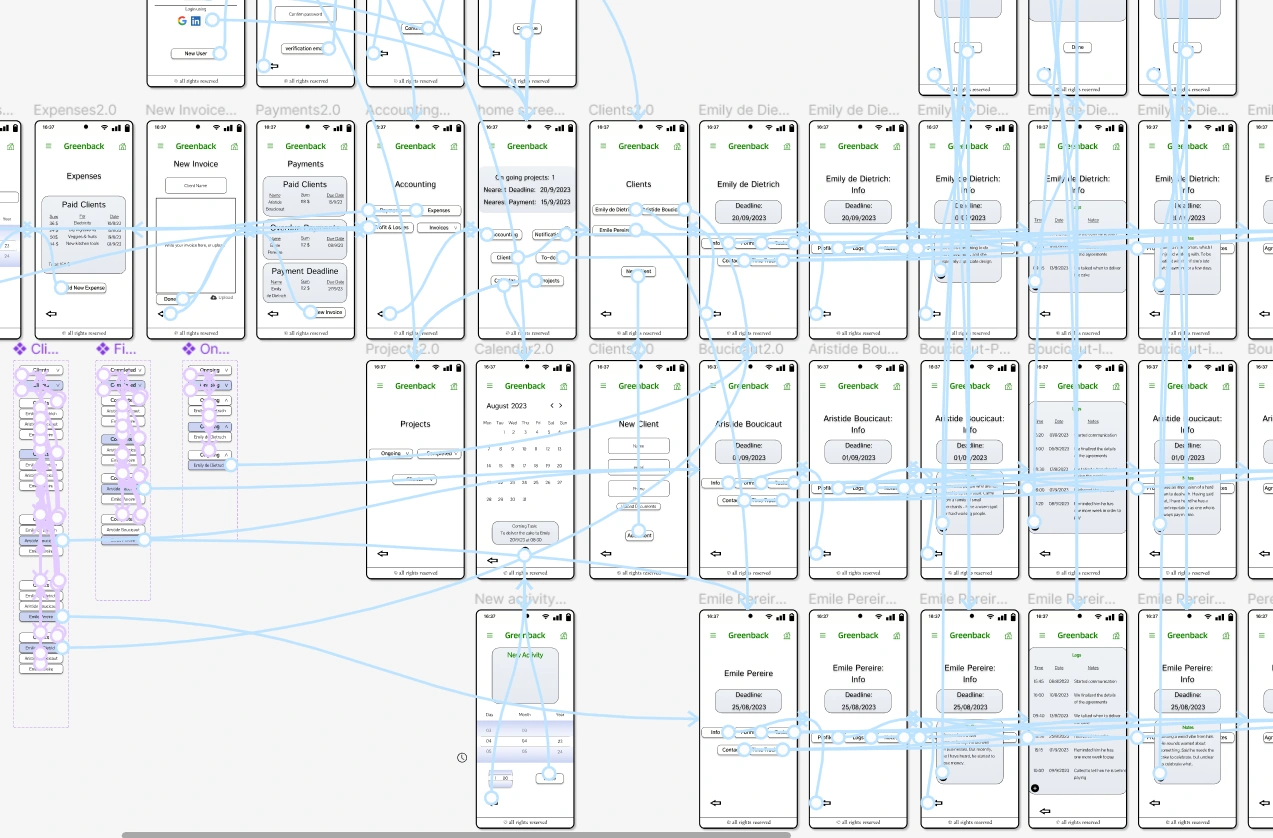Select top Clients dropdown variant in component set
The image size is (1273, 838).
click(x=41, y=370)
